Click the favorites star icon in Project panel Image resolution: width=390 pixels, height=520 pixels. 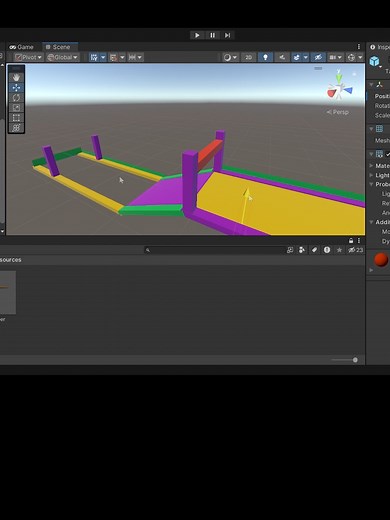(x=339, y=250)
